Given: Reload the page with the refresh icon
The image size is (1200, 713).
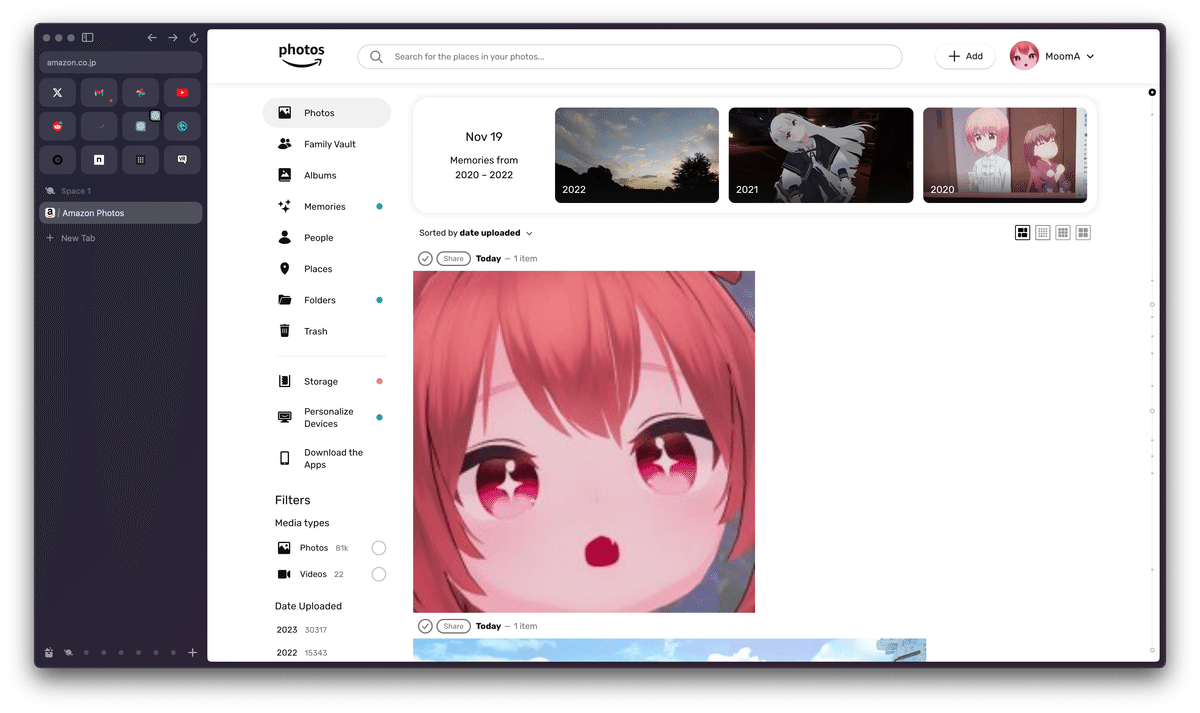Looking at the screenshot, I should click(193, 38).
